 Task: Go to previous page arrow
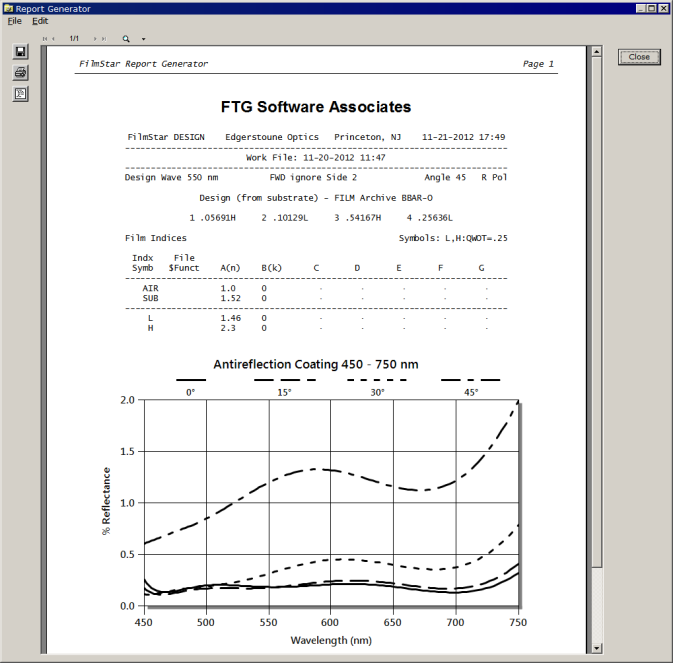click(53, 39)
